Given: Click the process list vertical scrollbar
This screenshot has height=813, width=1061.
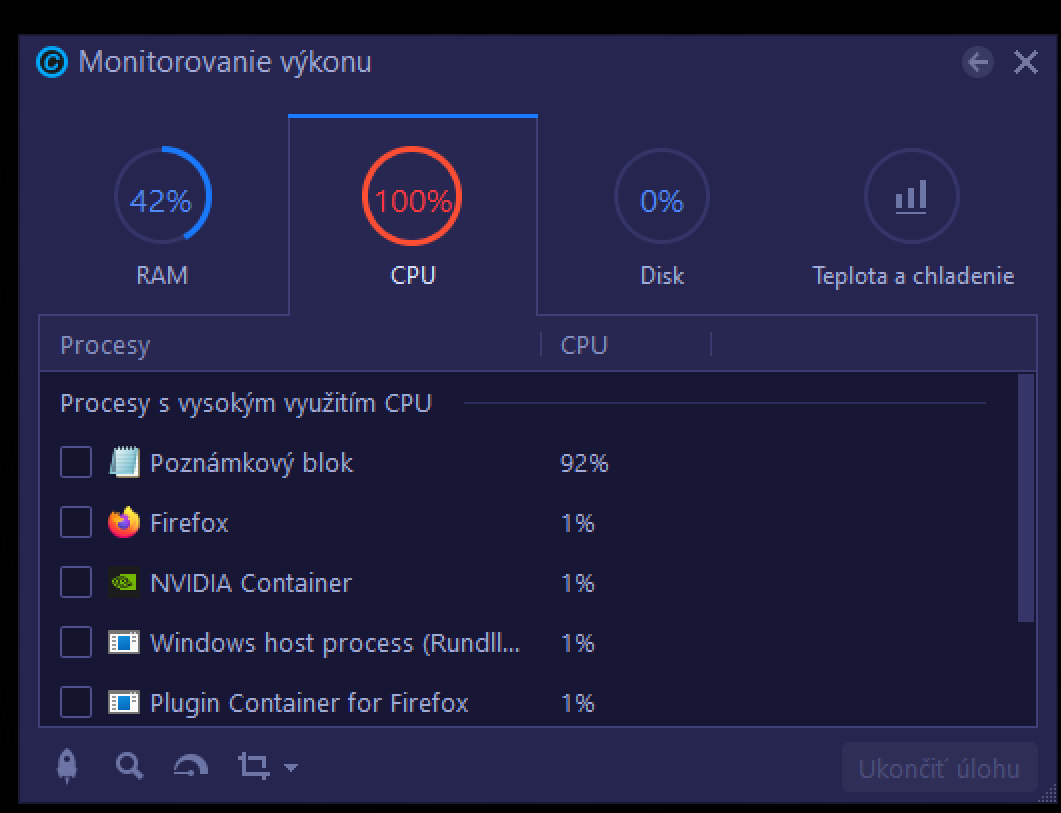Looking at the screenshot, I should (x=1025, y=498).
